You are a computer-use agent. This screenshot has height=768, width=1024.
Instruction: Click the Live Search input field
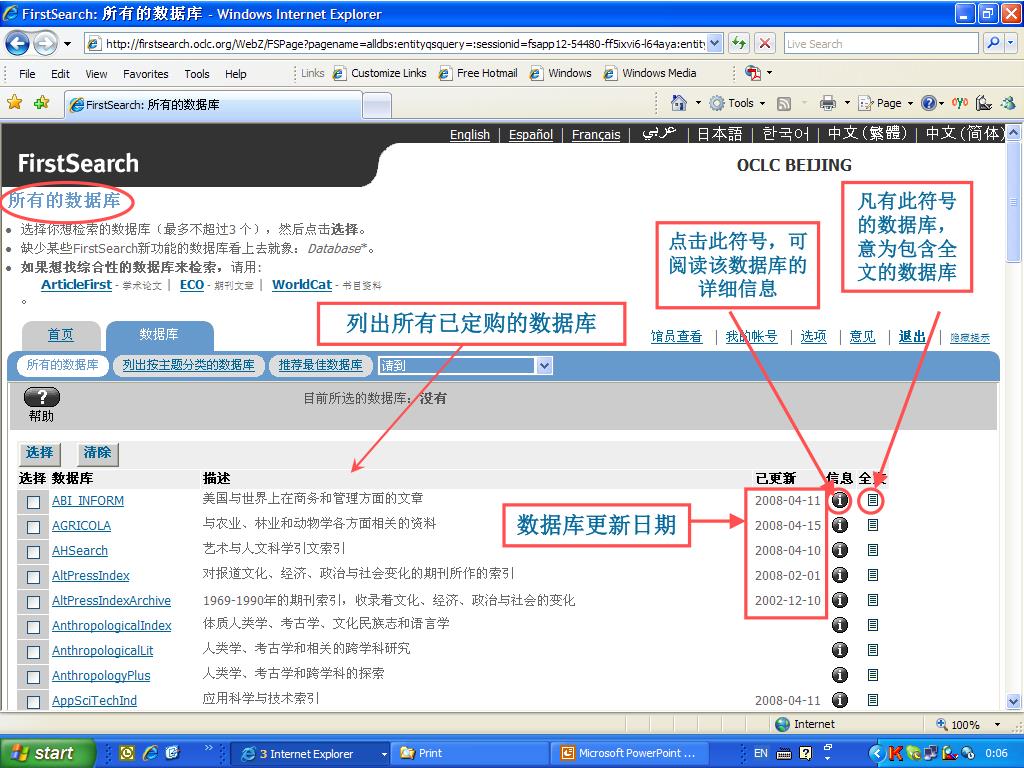tap(882, 44)
